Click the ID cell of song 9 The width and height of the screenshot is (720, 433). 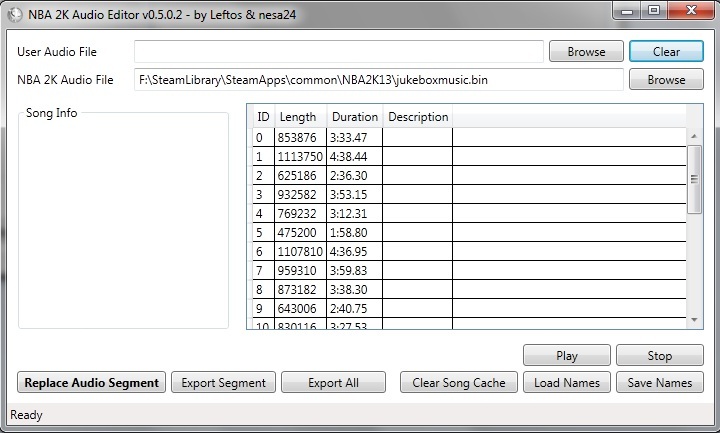(x=264, y=309)
